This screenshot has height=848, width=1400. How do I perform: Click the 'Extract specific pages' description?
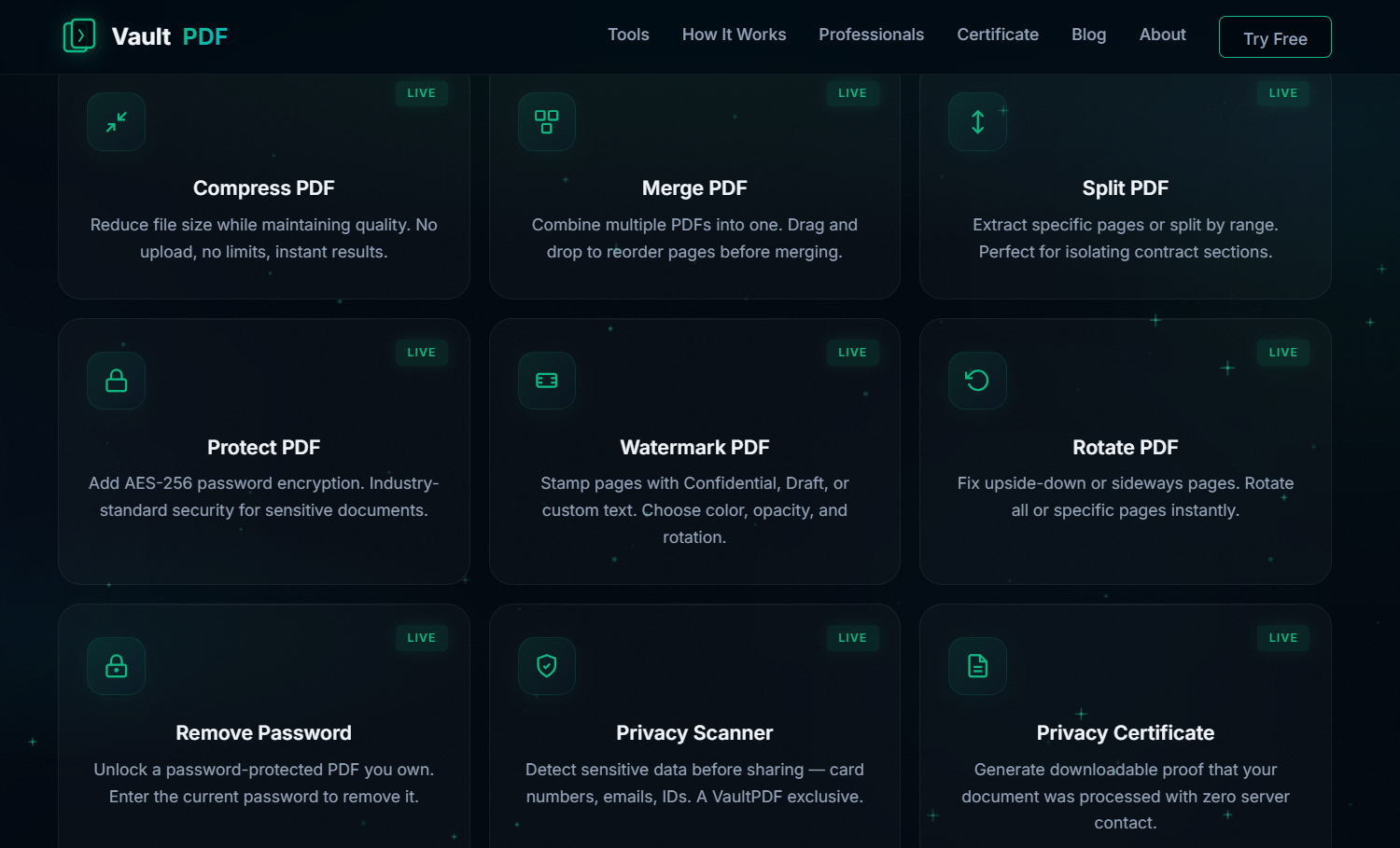[1126, 239]
